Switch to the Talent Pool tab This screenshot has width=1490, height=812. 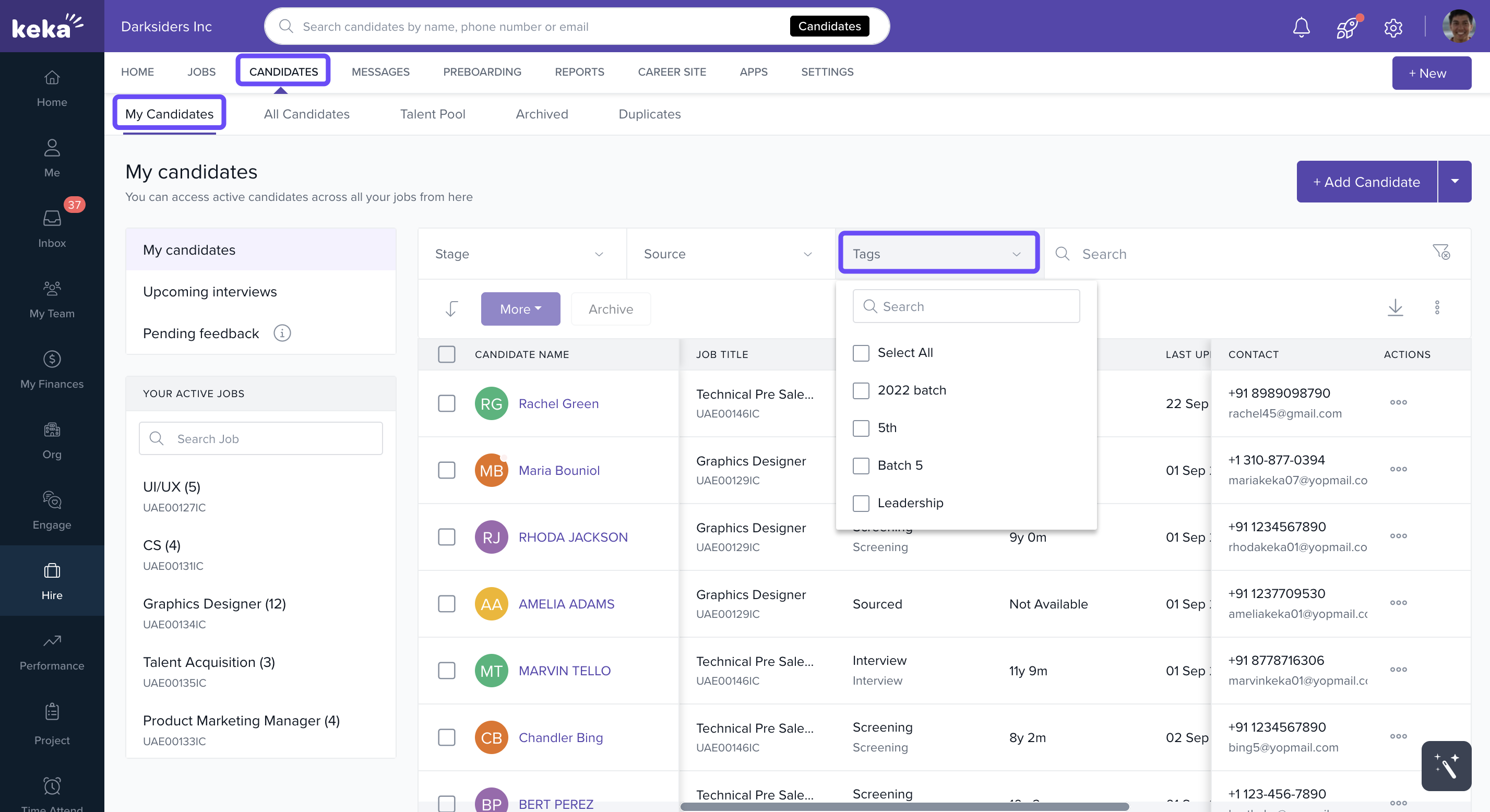click(432, 114)
